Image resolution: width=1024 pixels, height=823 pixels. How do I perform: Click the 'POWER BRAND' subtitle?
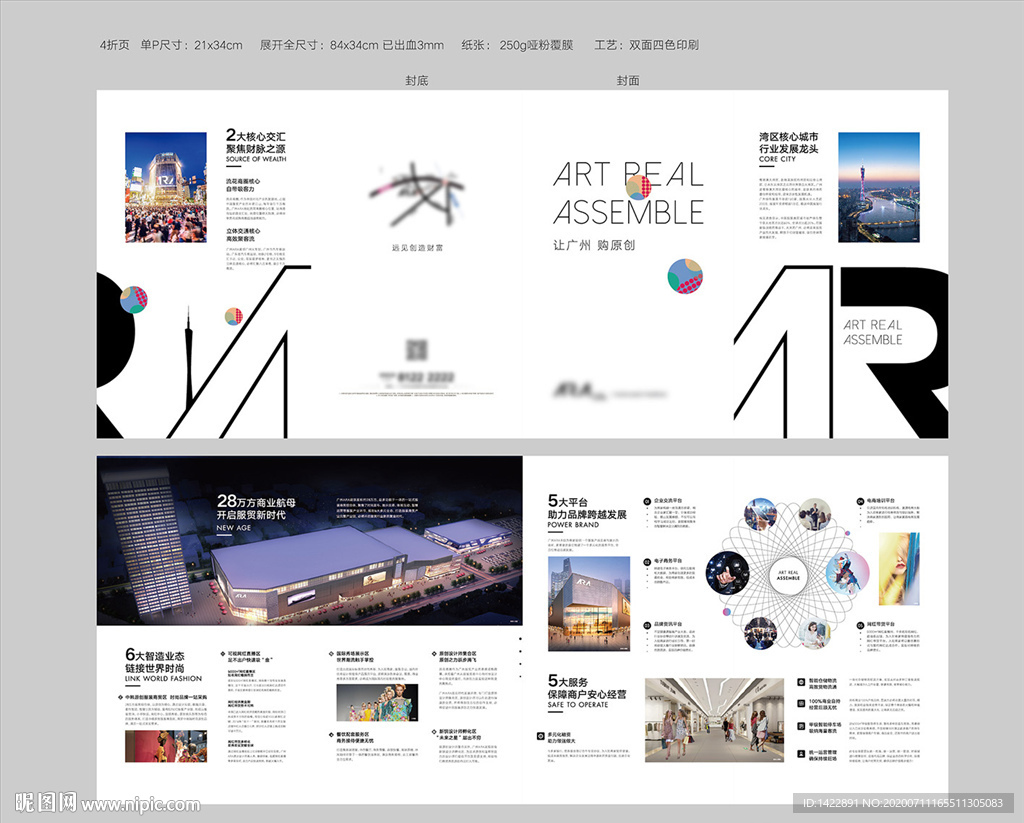point(573,524)
